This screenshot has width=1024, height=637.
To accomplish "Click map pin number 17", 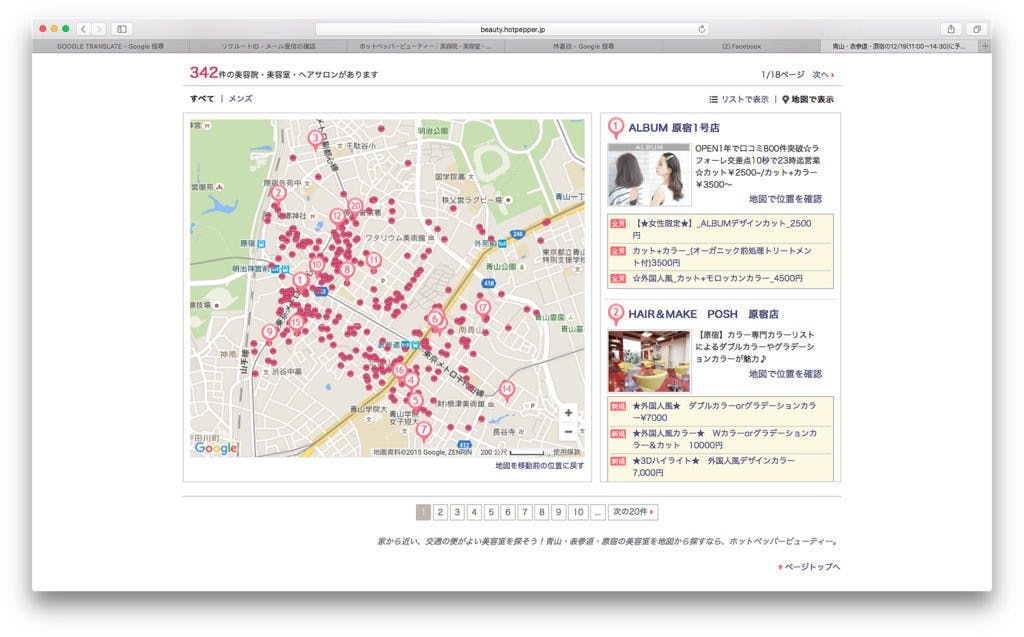I will (x=483, y=308).
